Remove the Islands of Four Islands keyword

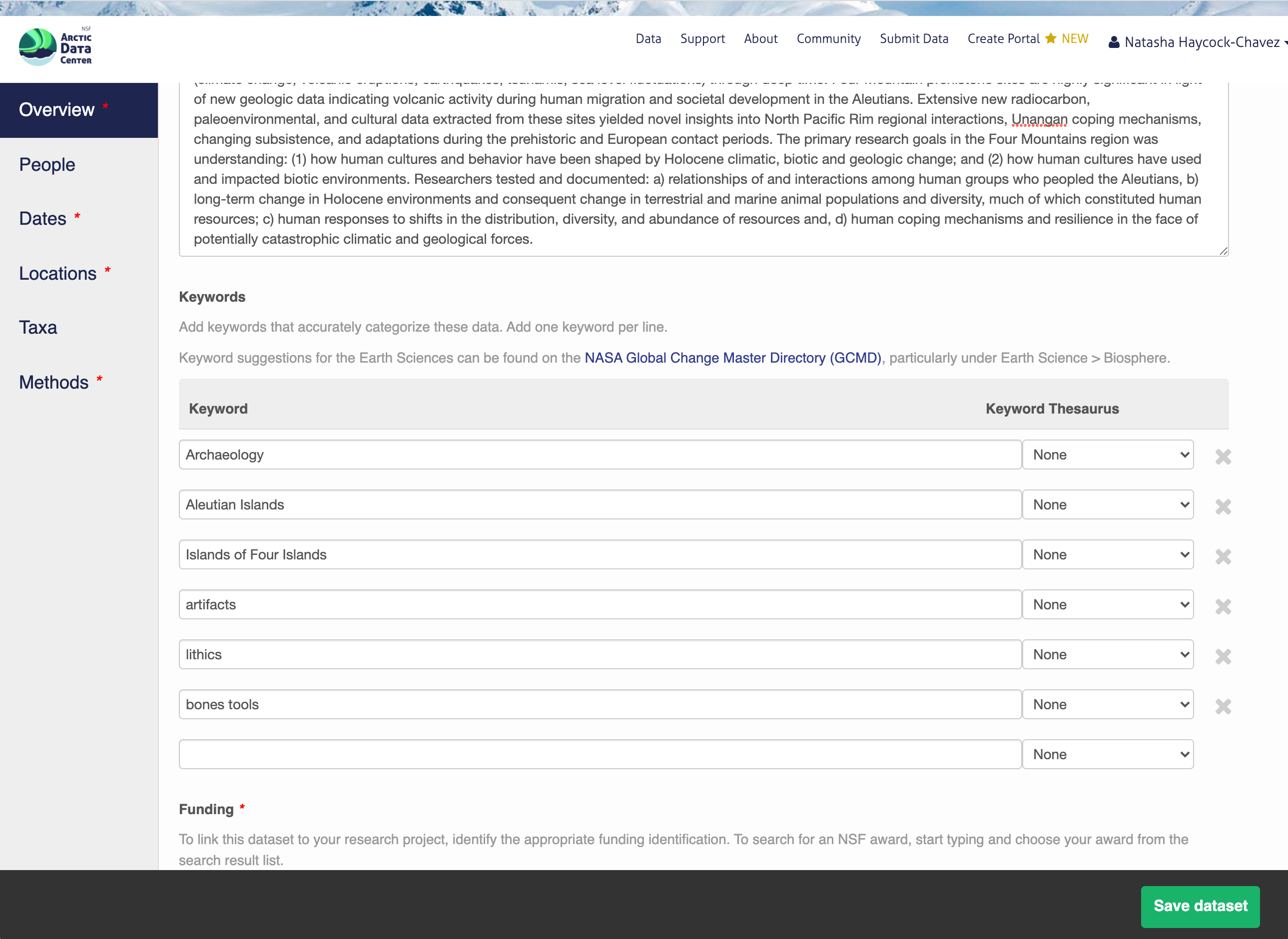1223,556
